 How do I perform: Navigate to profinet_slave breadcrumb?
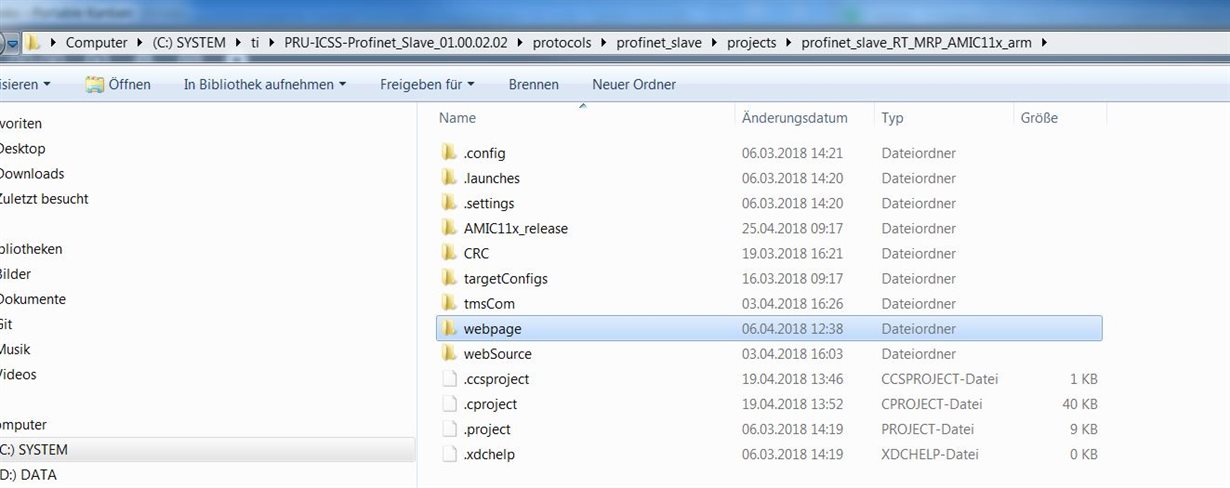tap(660, 43)
